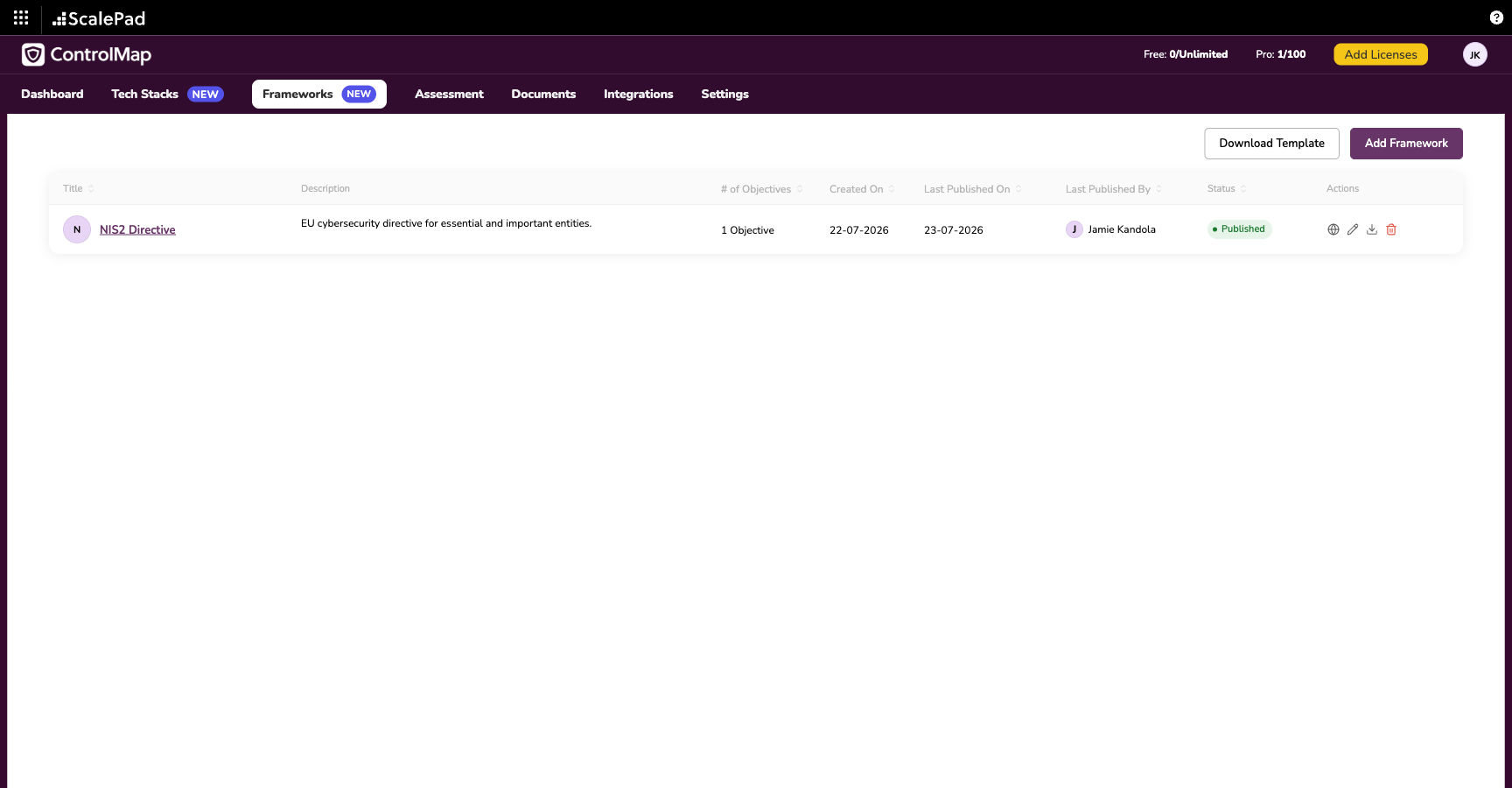Sort by # of Objectives column arrows

(x=800, y=189)
